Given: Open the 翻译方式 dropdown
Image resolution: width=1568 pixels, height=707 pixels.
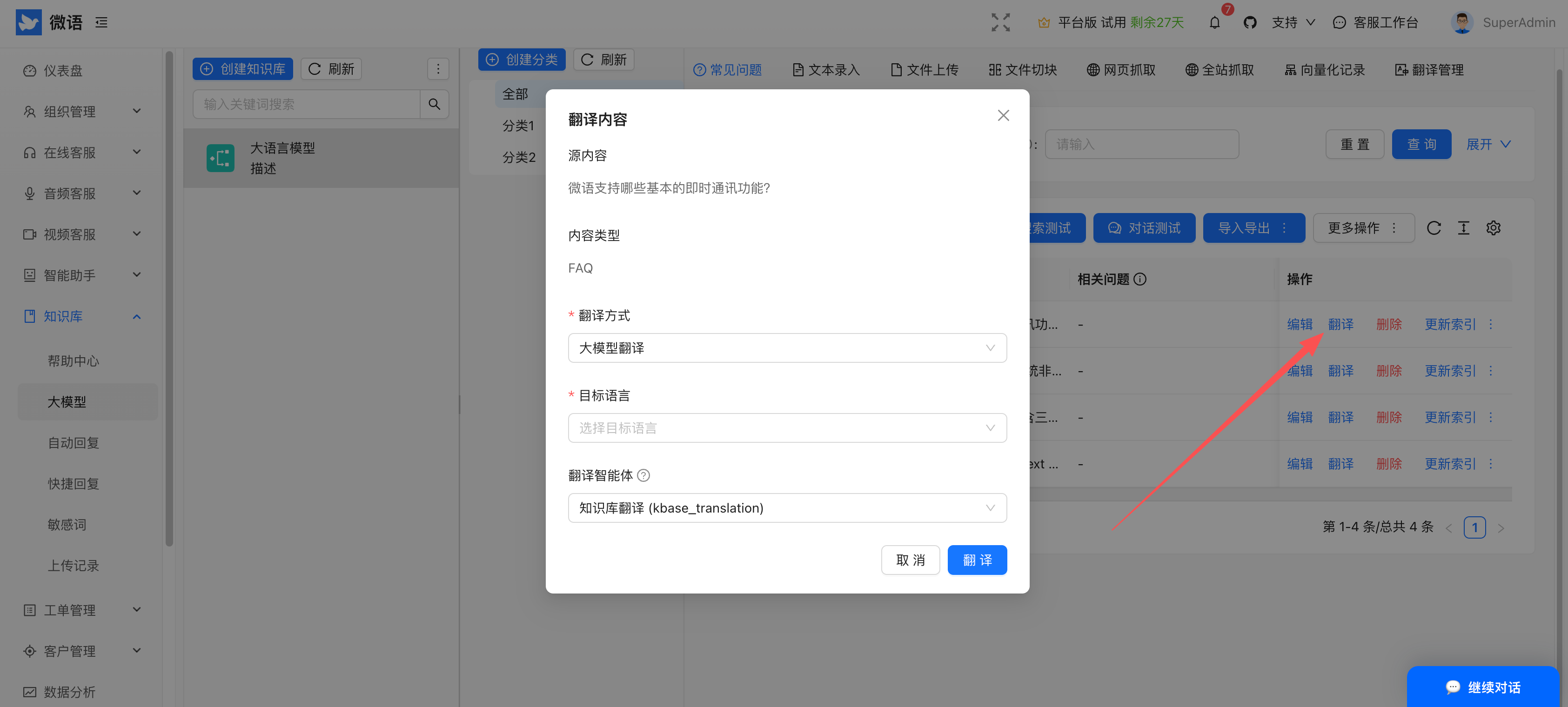Looking at the screenshot, I should [x=787, y=348].
